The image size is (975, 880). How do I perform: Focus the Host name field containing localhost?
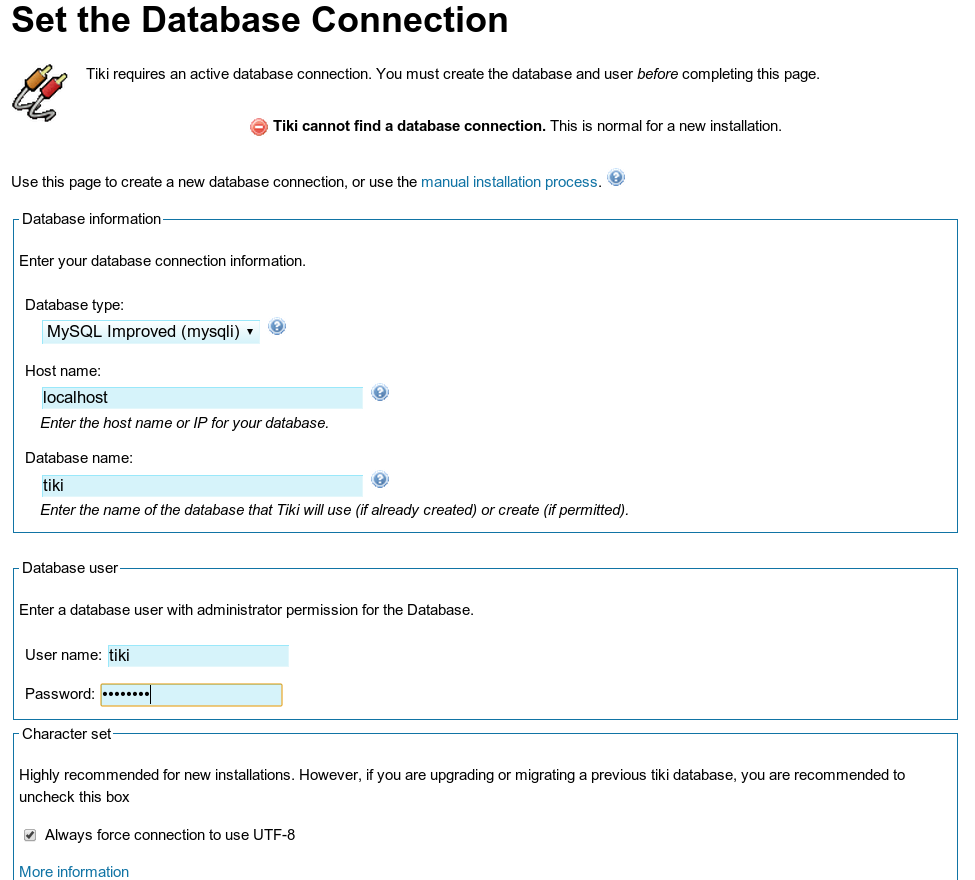[201, 398]
